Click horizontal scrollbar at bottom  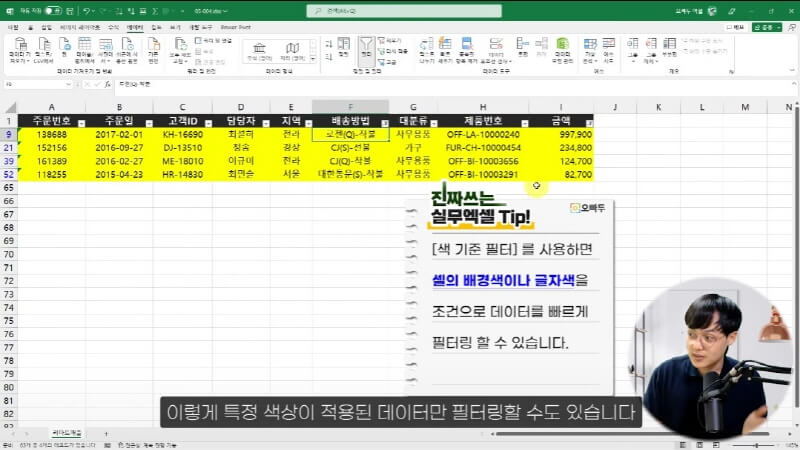633,434
